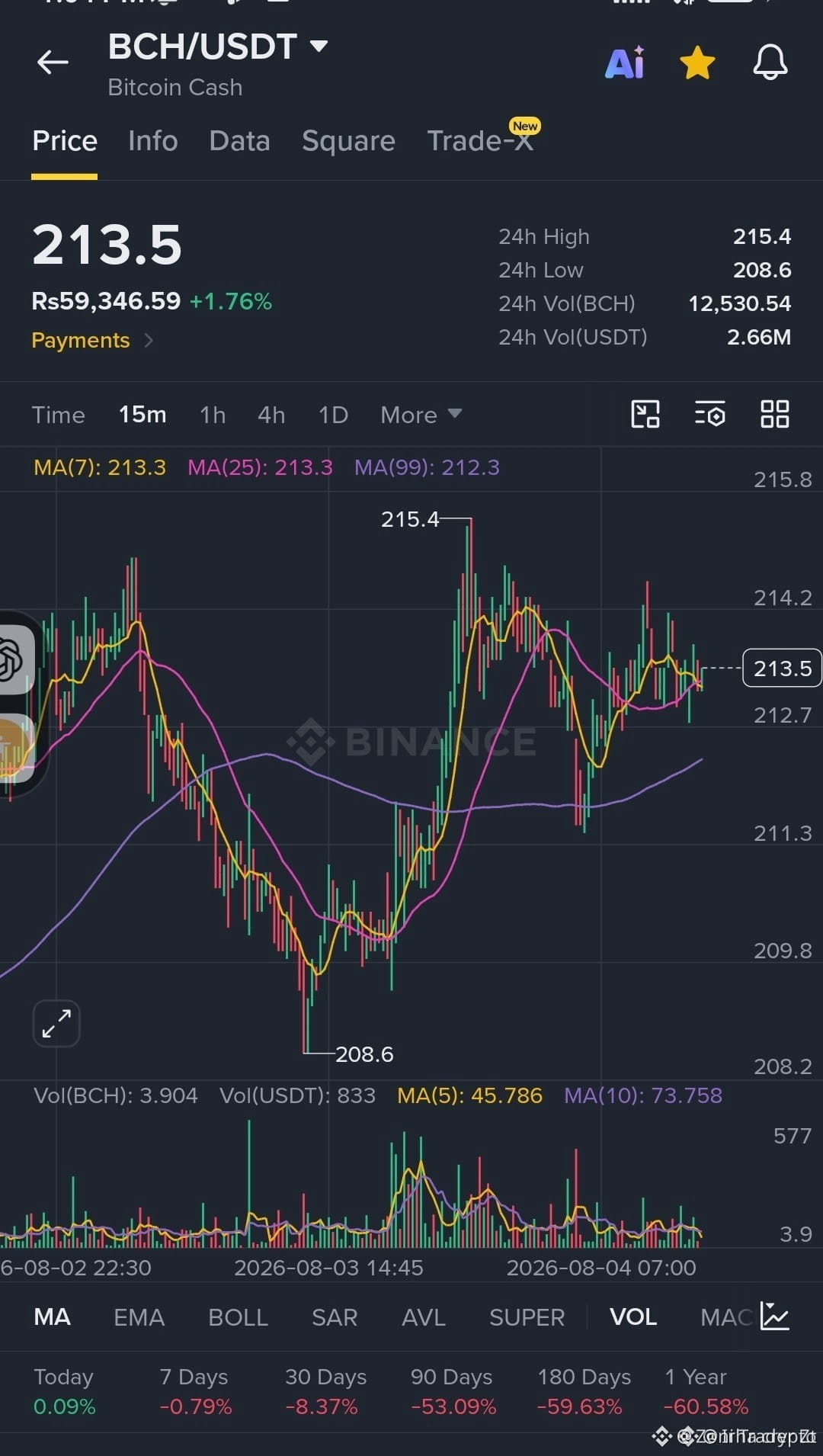Screen dimensions: 823x1456
Task: Tap the Today 0.09% performance
Action: 64,1392
